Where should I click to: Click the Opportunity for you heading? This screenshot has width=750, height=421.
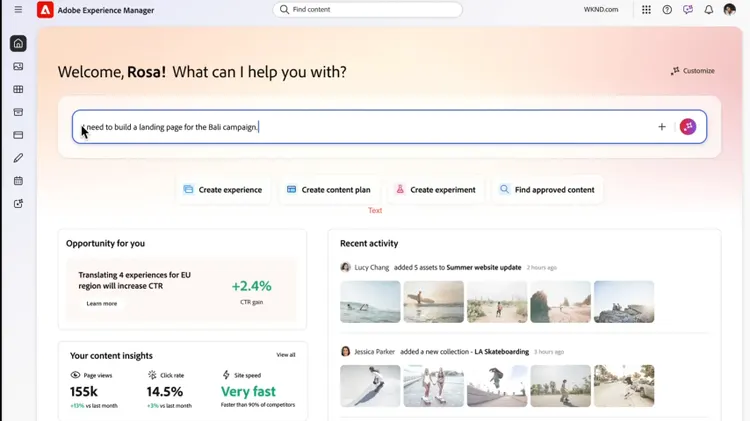(105, 244)
